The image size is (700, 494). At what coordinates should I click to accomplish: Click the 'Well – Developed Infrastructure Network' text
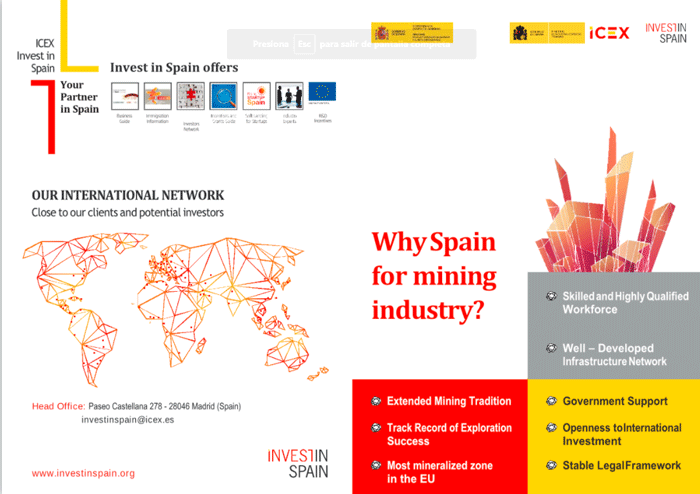click(x=615, y=355)
